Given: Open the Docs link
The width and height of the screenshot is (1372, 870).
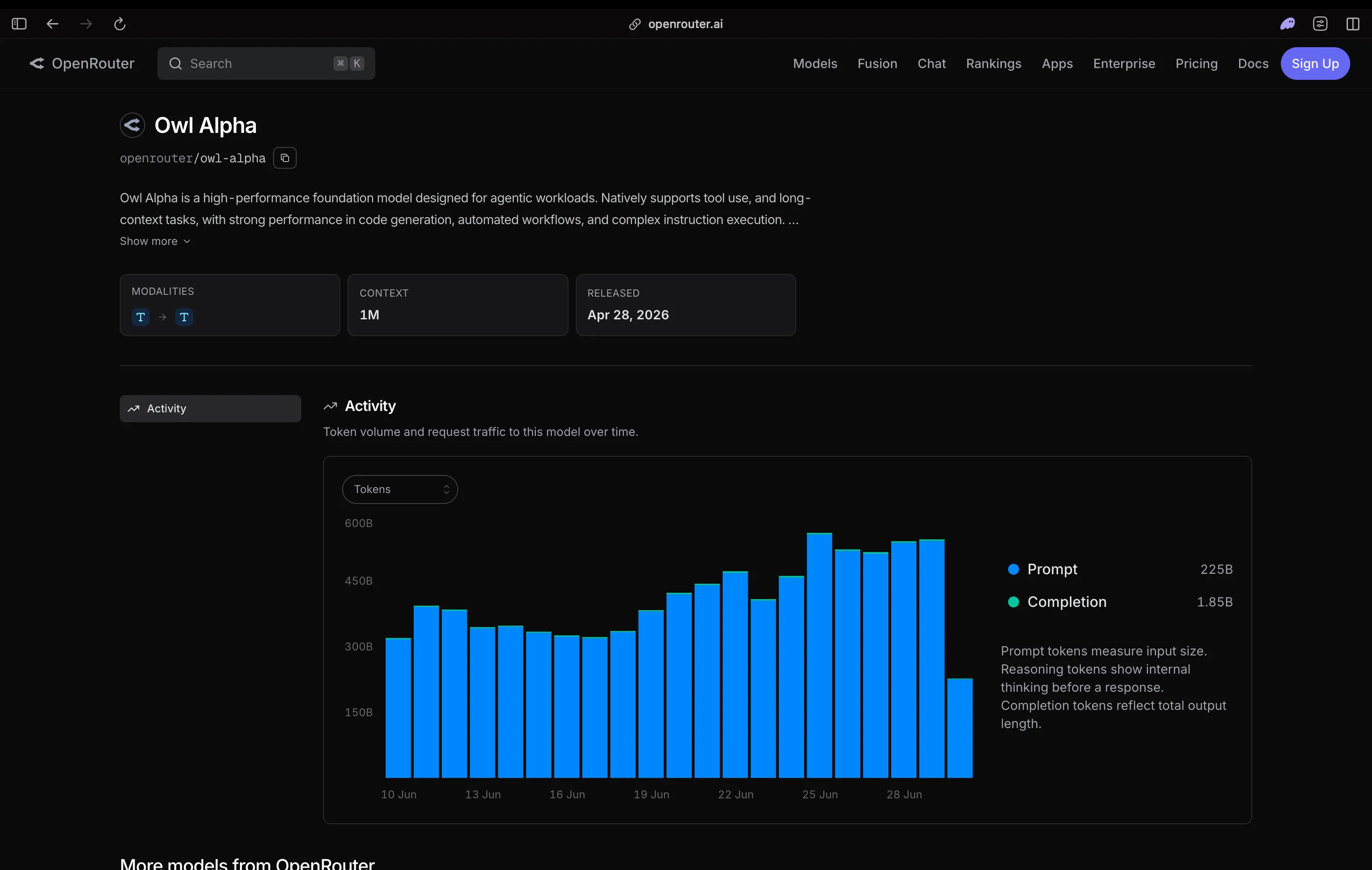Looking at the screenshot, I should tap(1253, 63).
